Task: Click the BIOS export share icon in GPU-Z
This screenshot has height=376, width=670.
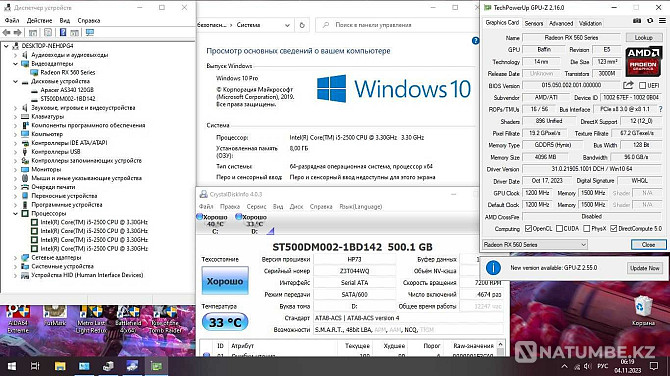Action: click(x=628, y=85)
